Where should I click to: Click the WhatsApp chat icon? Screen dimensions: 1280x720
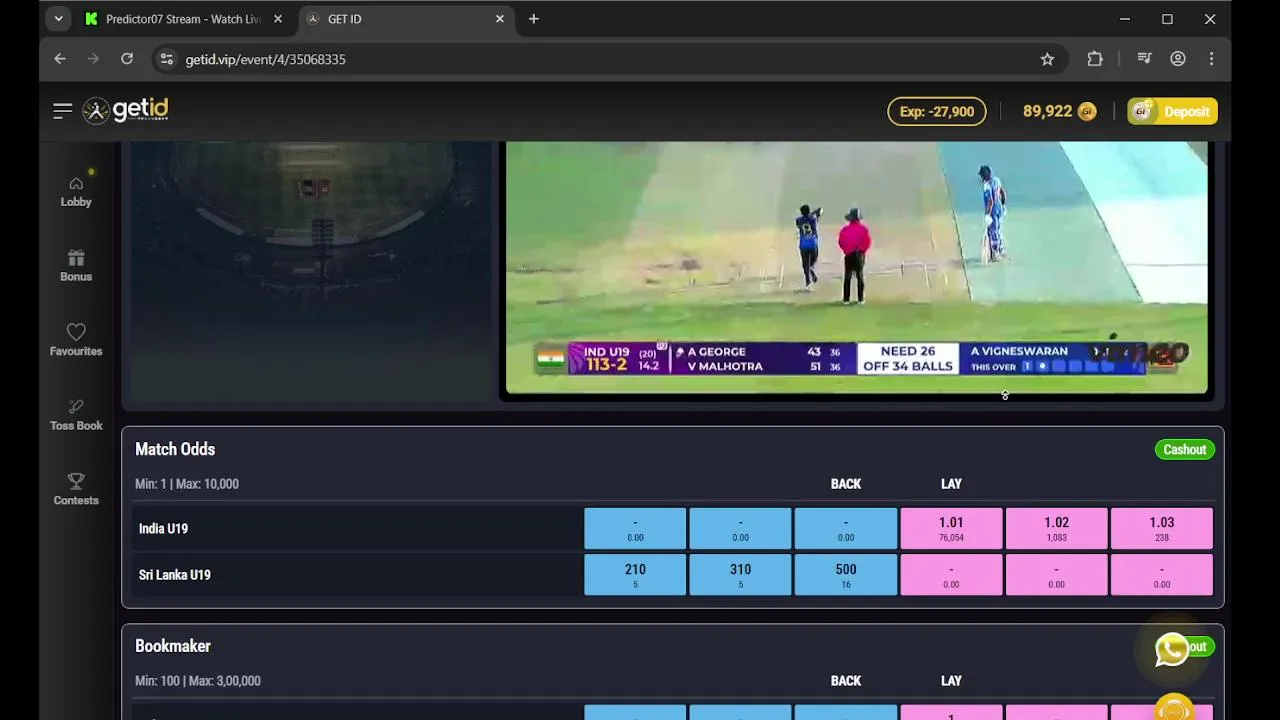[1172, 650]
